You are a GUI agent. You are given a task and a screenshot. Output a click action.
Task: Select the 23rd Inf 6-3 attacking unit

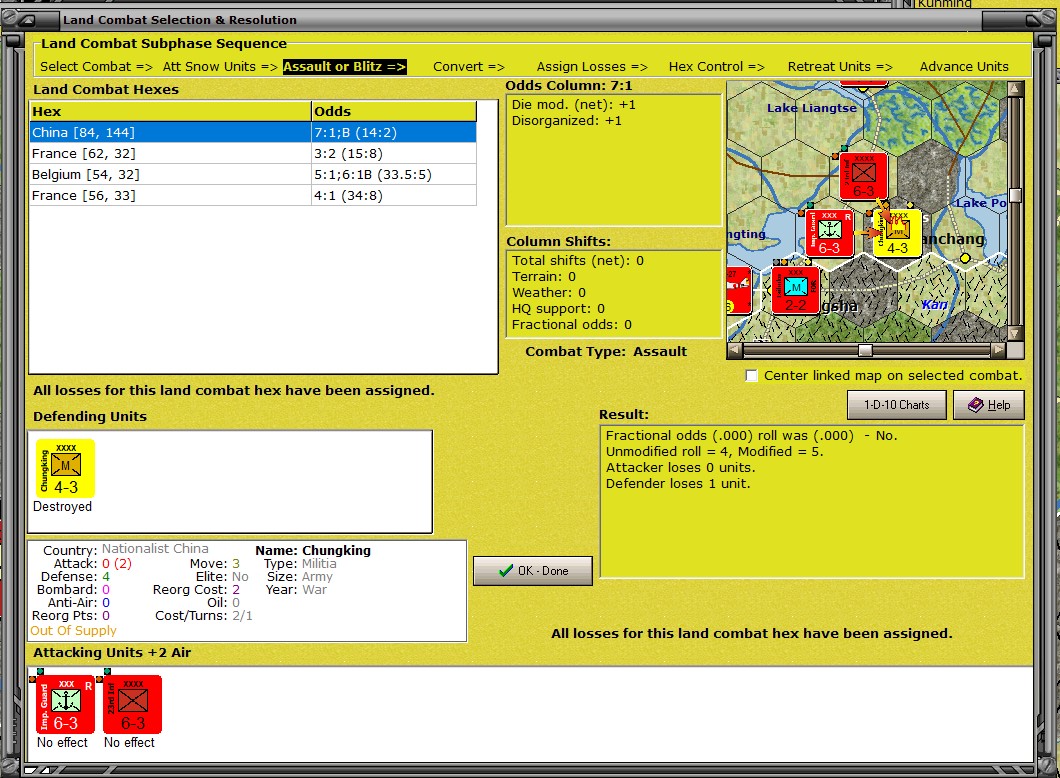[132, 704]
